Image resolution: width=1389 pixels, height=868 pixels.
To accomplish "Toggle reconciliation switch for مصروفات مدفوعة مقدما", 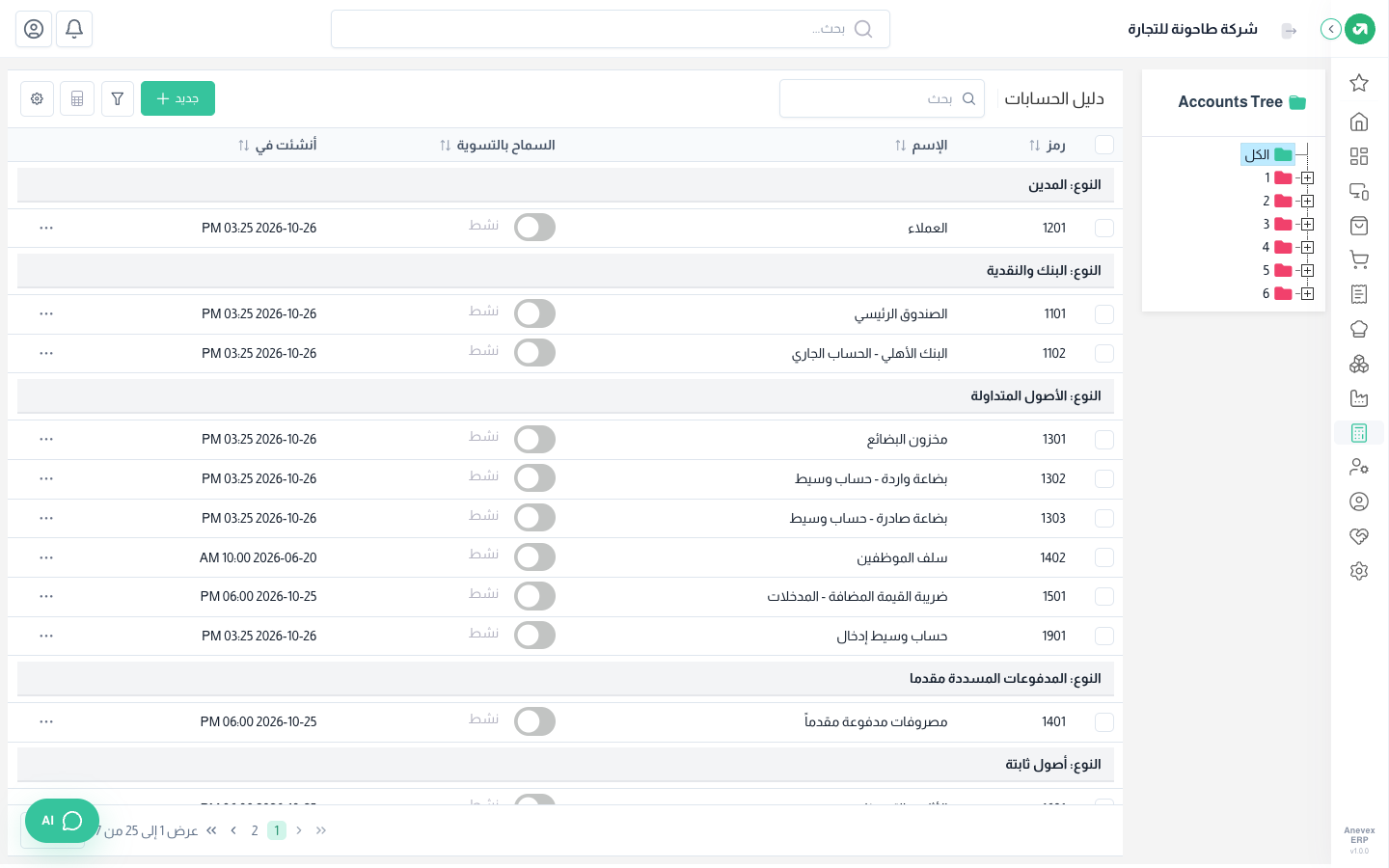I will pos(534,721).
